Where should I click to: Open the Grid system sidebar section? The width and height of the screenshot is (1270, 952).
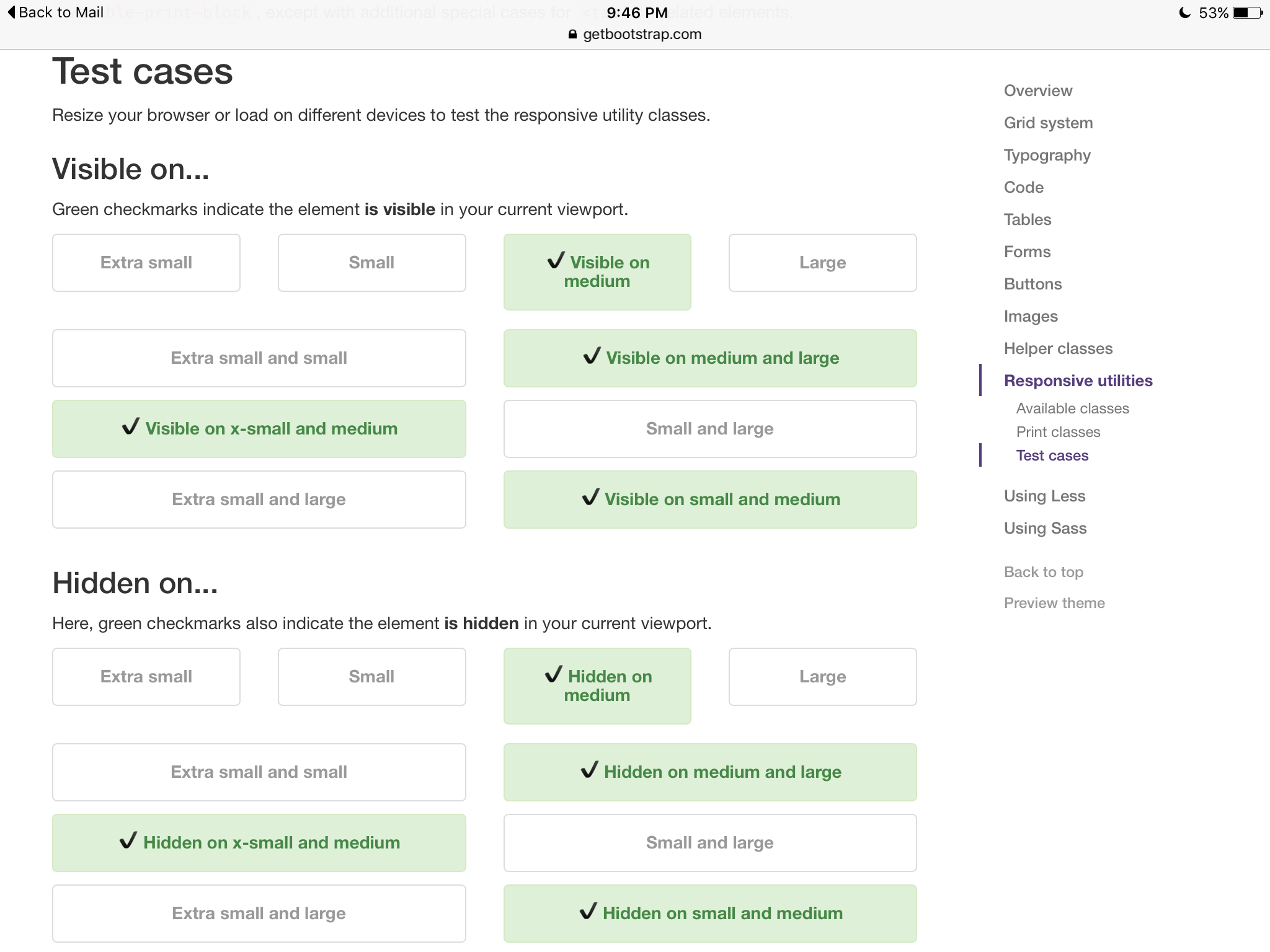1048,123
